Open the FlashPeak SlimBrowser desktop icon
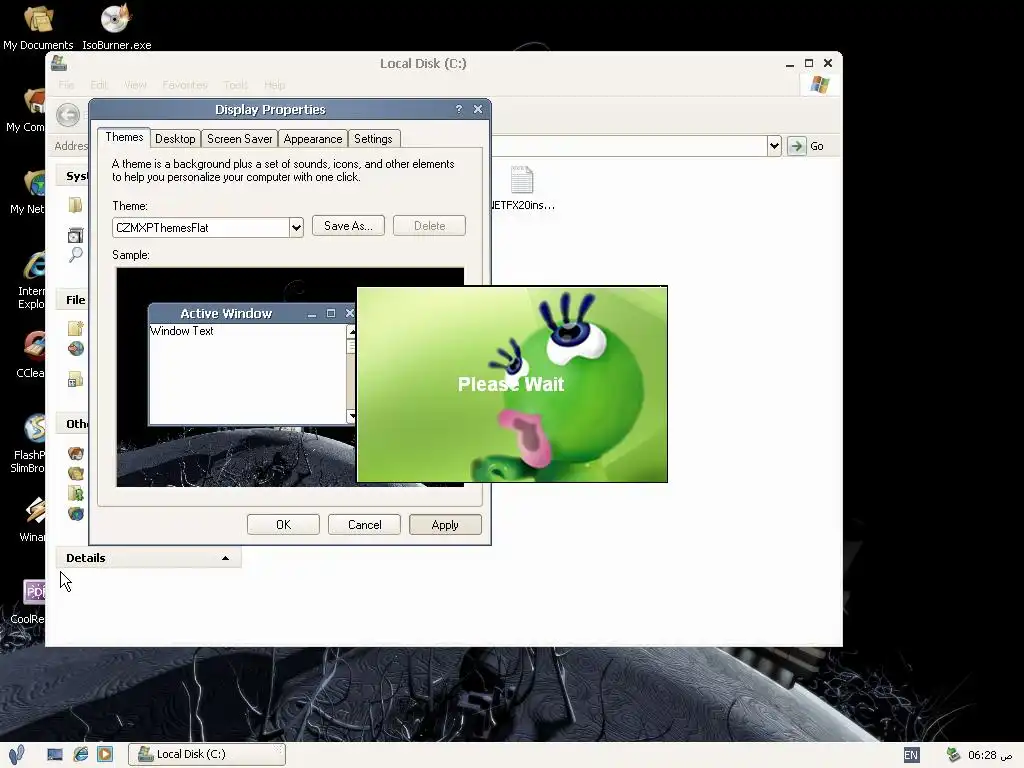 click(x=29, y=444)
